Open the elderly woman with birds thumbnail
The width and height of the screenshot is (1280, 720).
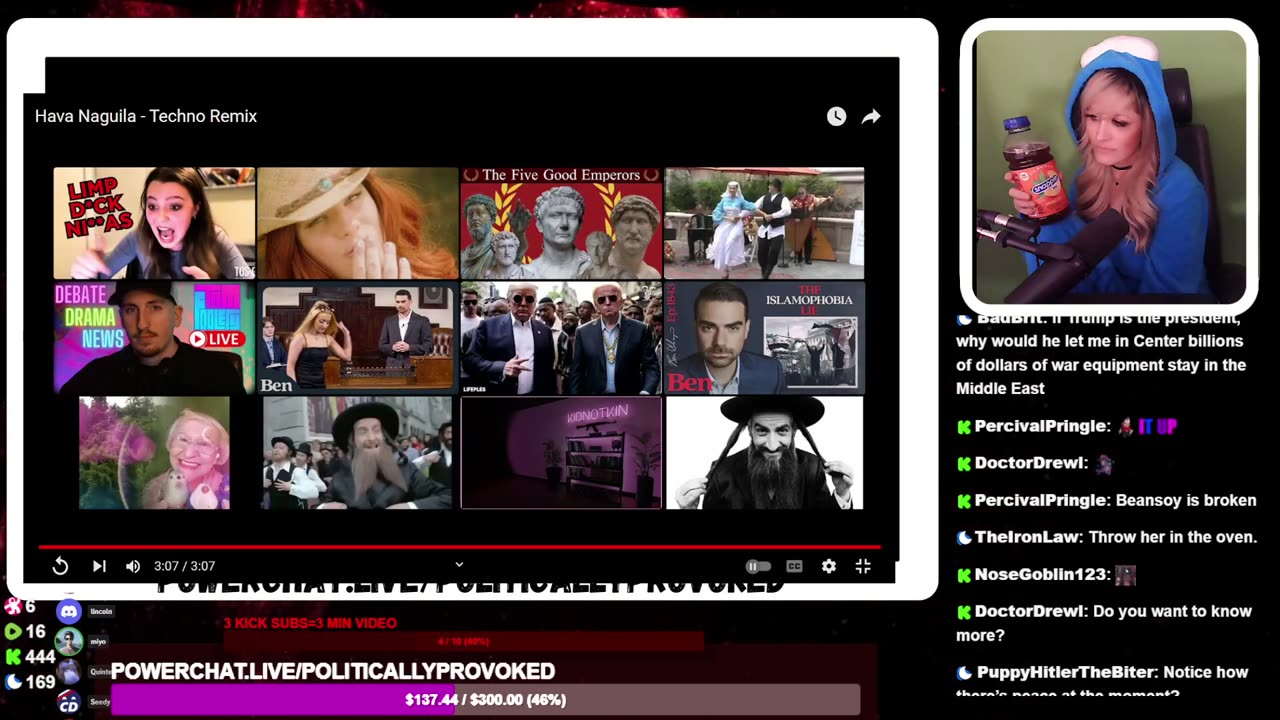point(154,453)
